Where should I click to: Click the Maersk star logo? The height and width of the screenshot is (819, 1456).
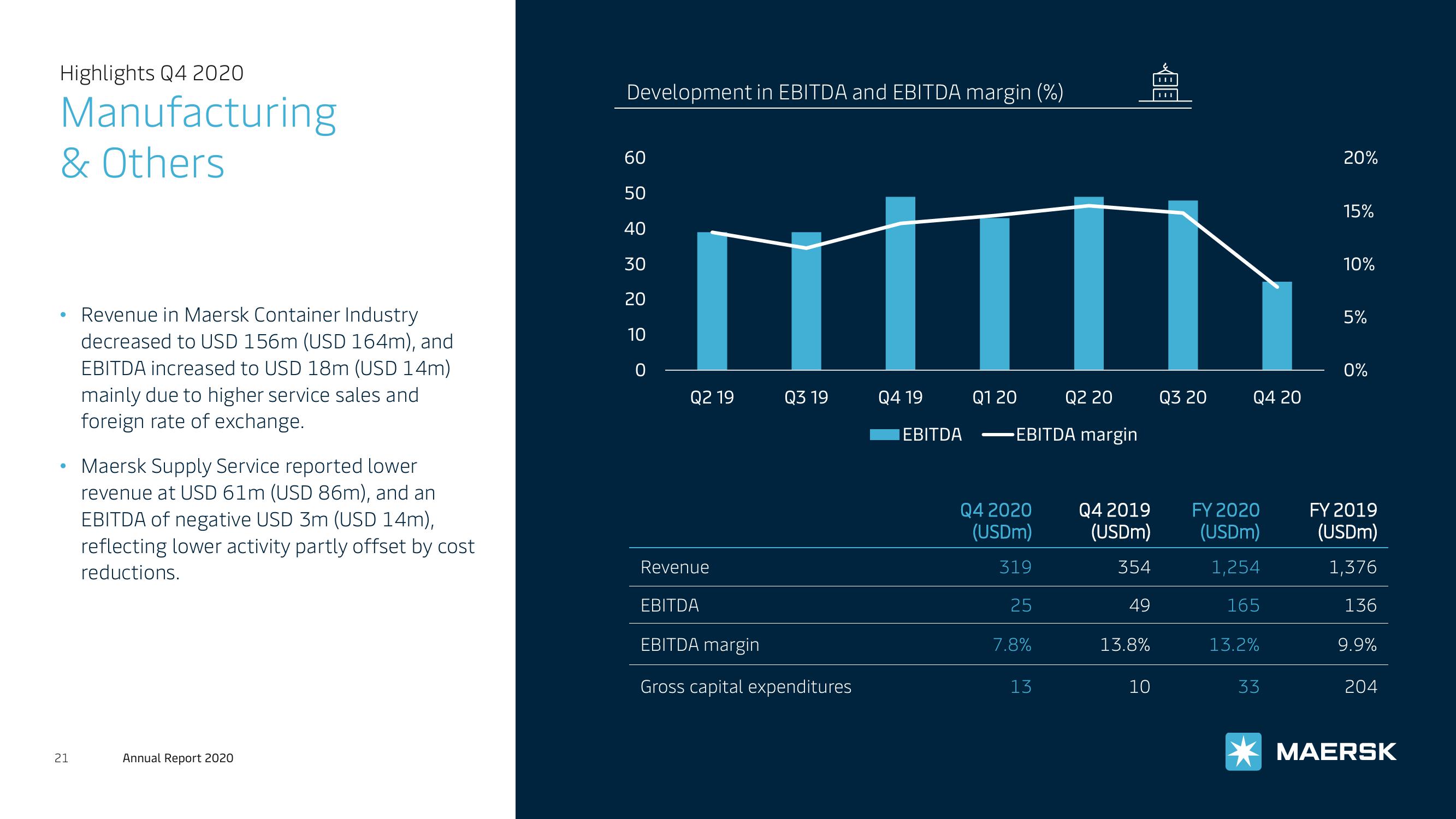(x=1243, y=752)
